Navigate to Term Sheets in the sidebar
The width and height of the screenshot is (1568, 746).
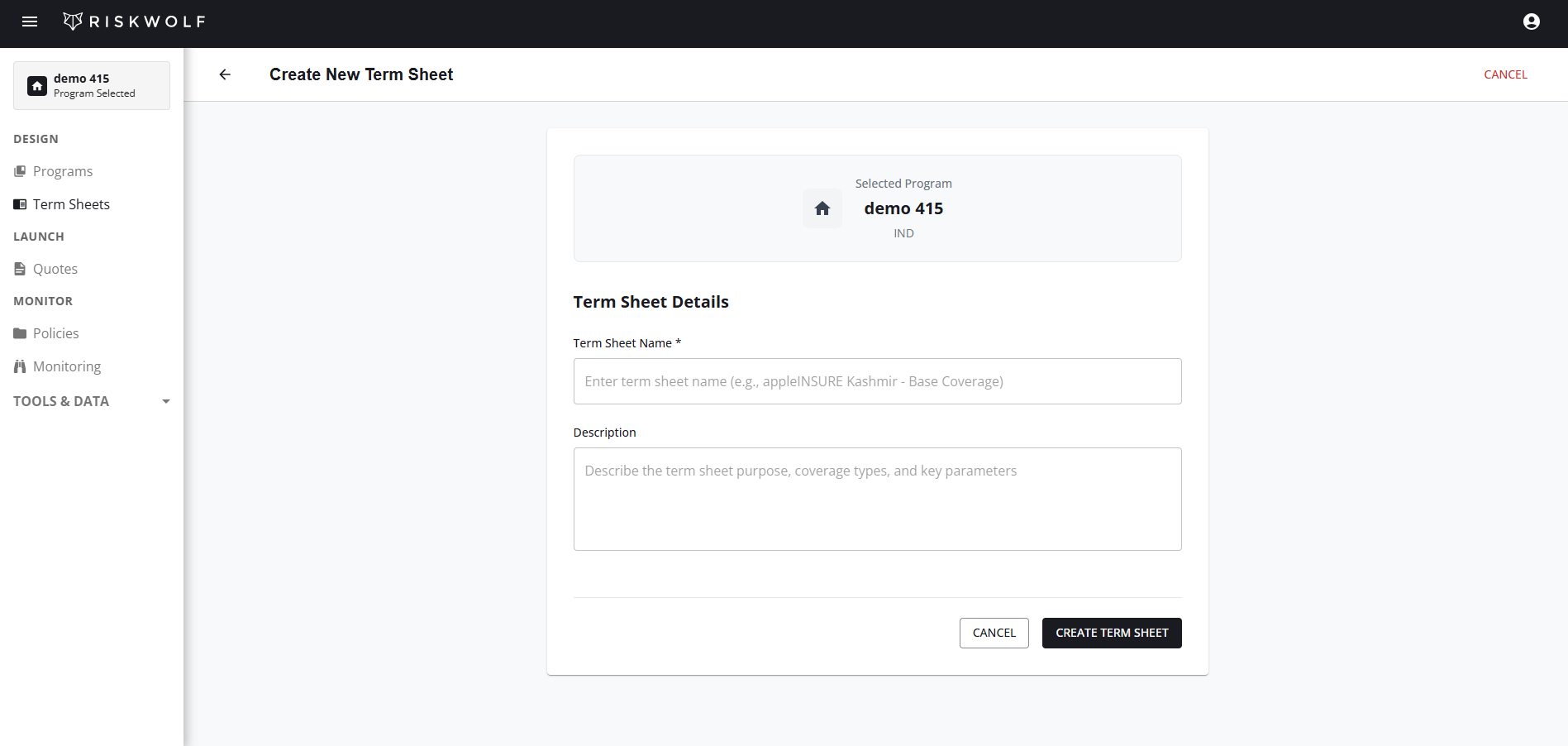(71, 204)
